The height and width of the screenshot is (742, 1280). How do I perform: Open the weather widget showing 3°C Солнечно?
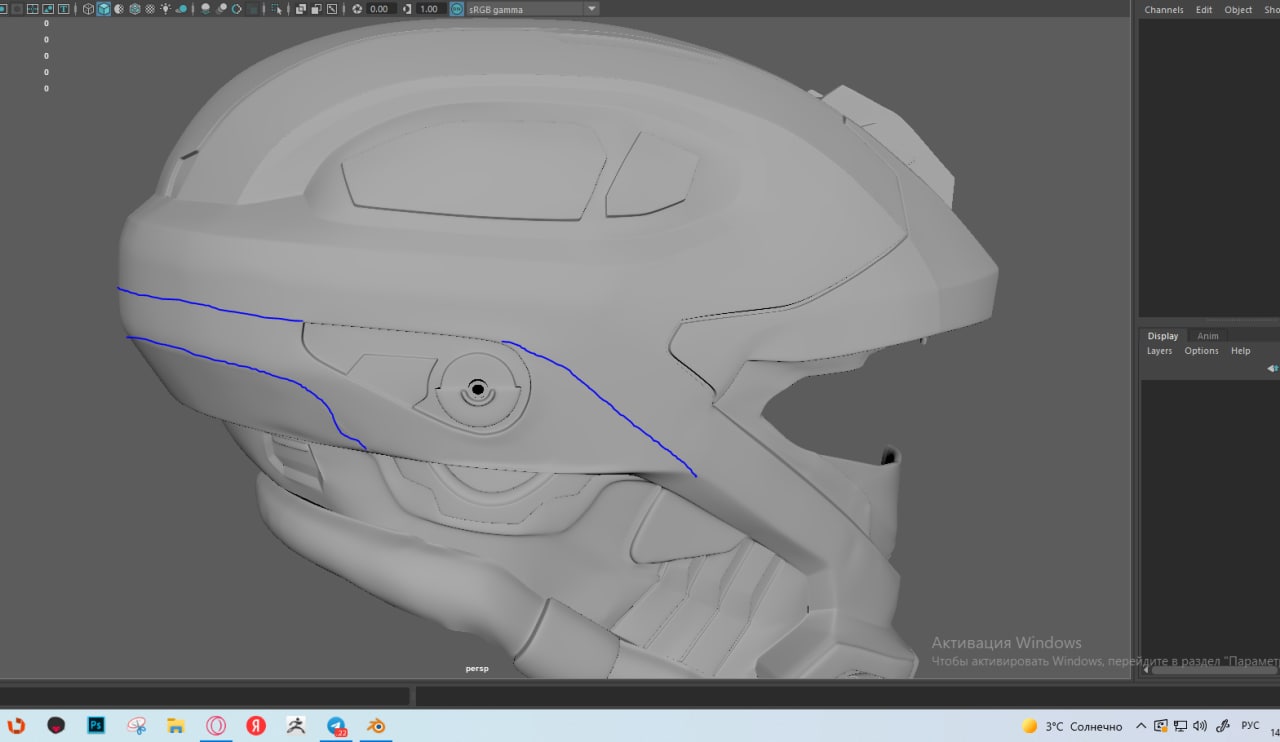(x=1072, y=726)
